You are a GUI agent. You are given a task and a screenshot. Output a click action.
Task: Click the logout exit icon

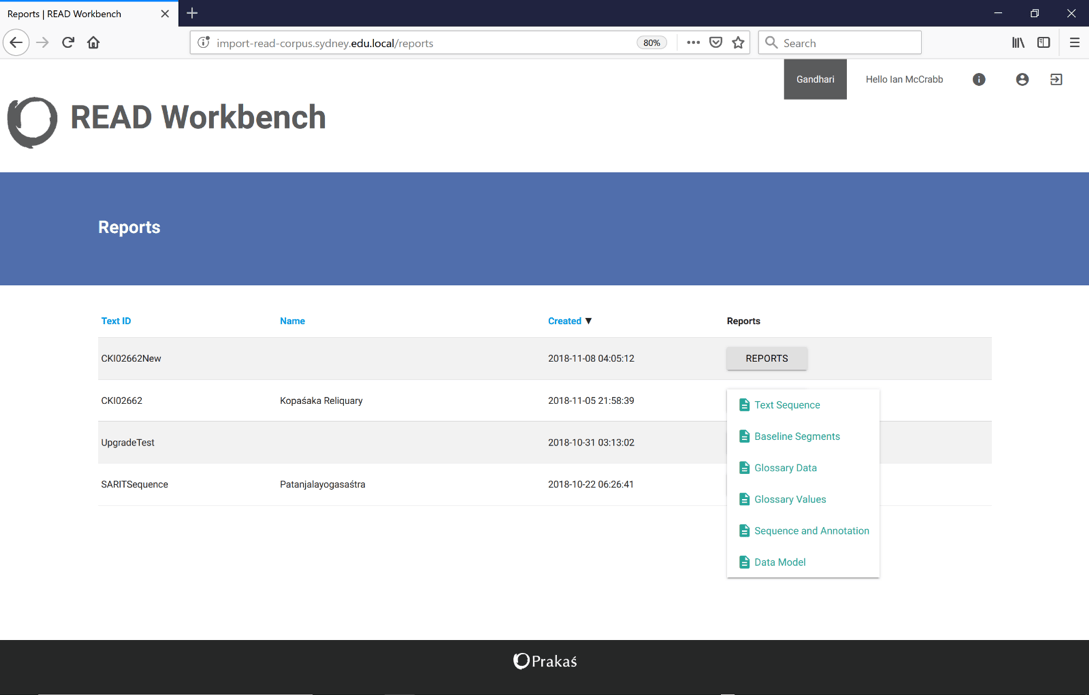(x=1056, y=79)
